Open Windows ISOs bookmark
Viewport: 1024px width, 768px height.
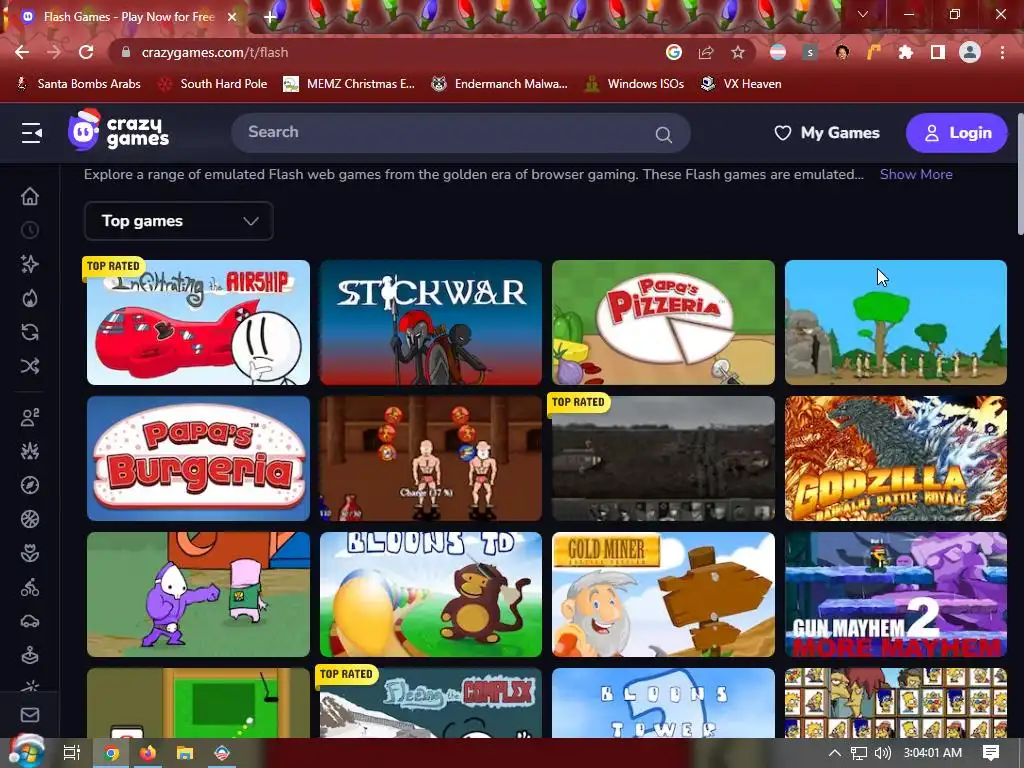pyautogui.click(x=635, y=84)
